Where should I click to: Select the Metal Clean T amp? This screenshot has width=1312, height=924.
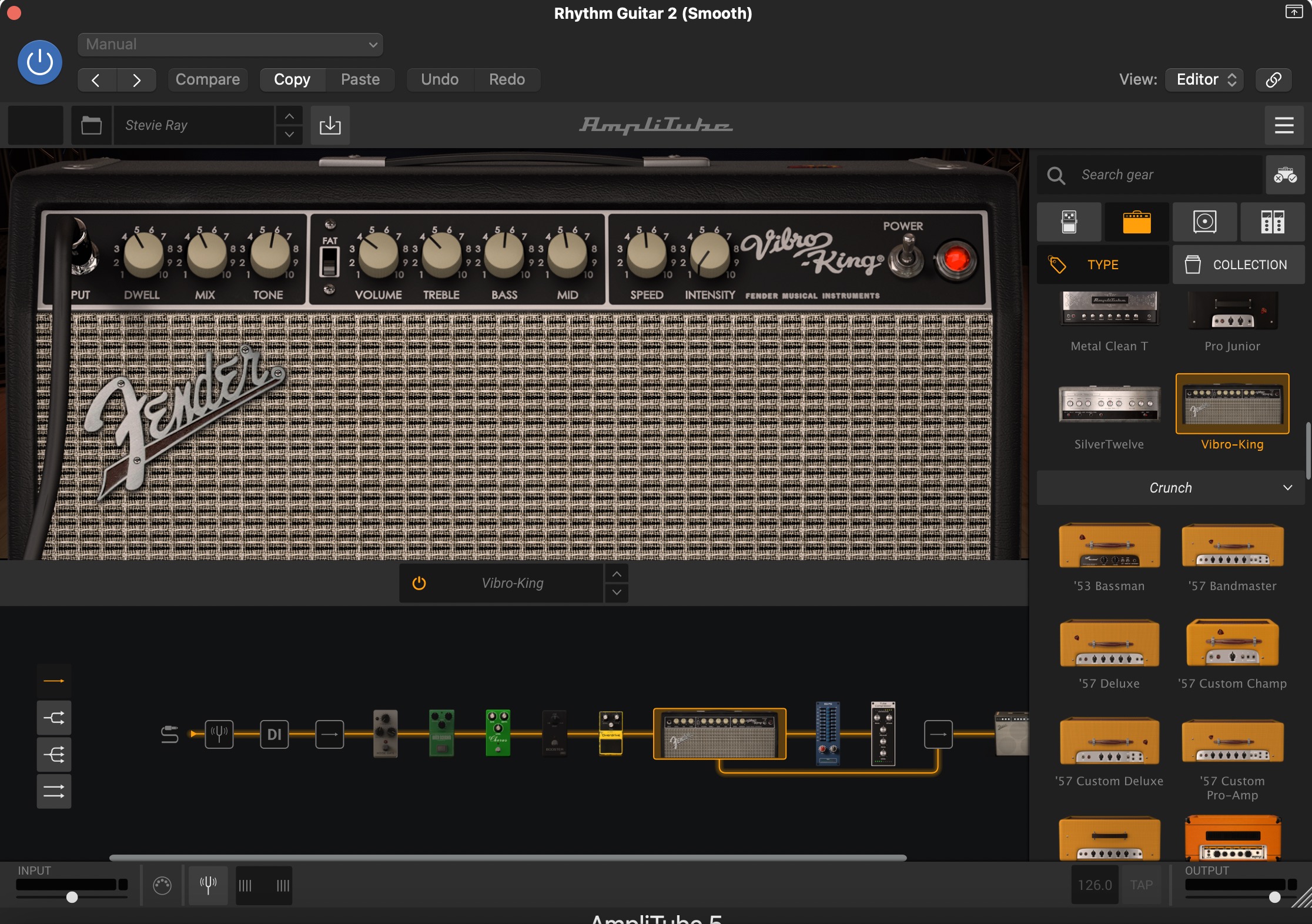(1109, 322)
